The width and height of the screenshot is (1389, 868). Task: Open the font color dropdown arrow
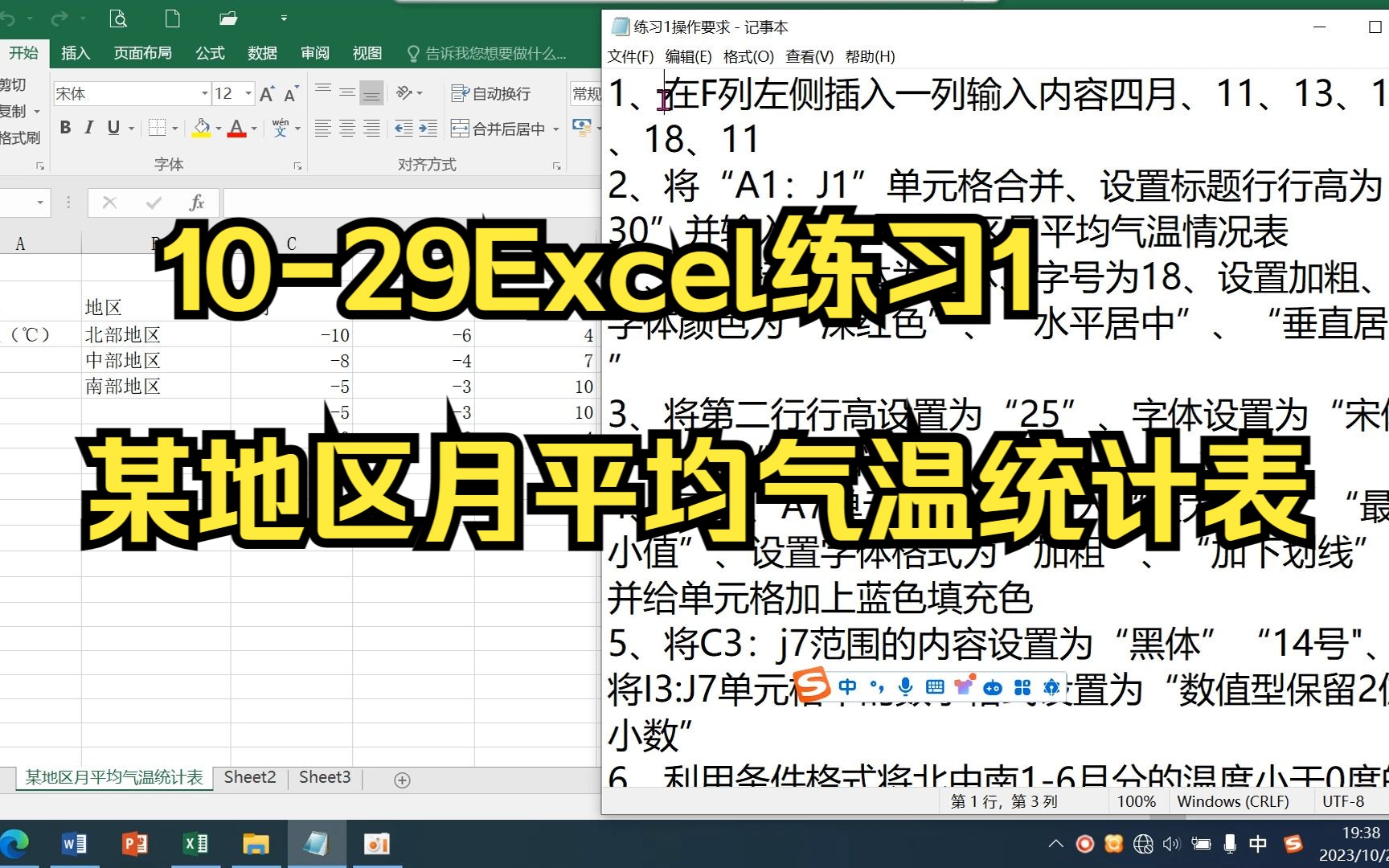tap(254, 129)
